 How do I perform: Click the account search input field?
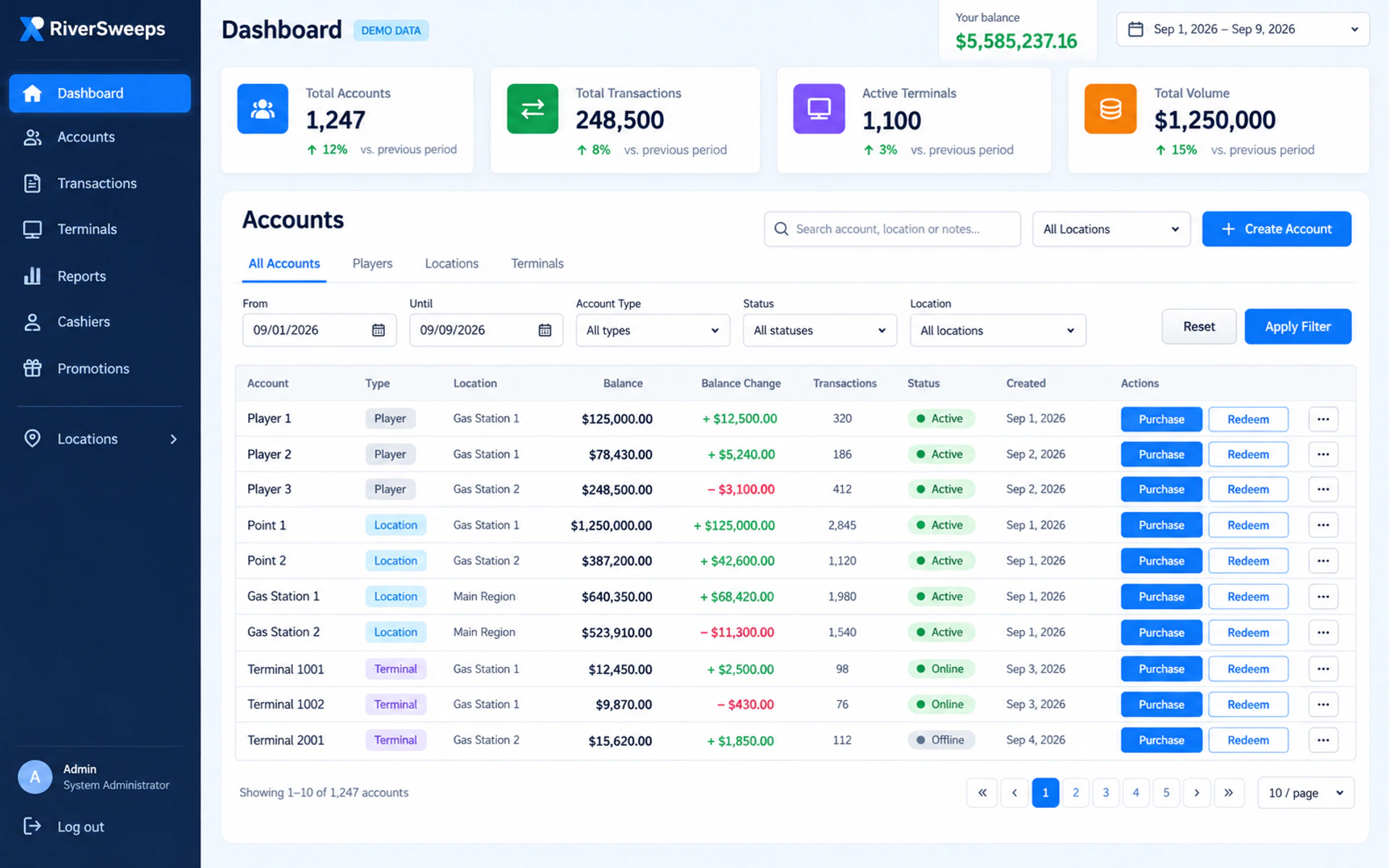click(892, 229)
